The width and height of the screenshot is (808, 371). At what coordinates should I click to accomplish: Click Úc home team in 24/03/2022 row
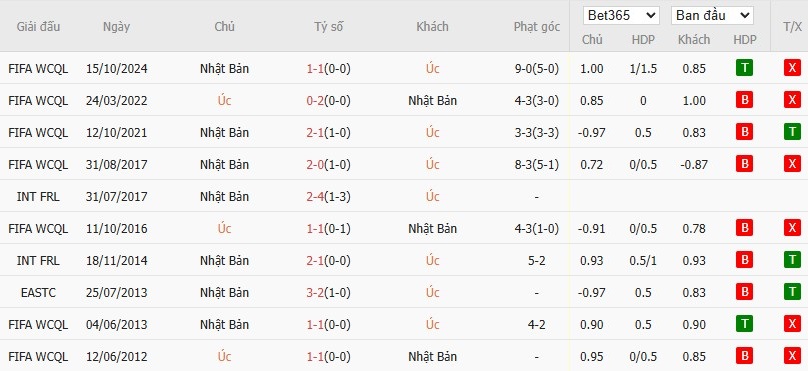(x=224, y=100)
